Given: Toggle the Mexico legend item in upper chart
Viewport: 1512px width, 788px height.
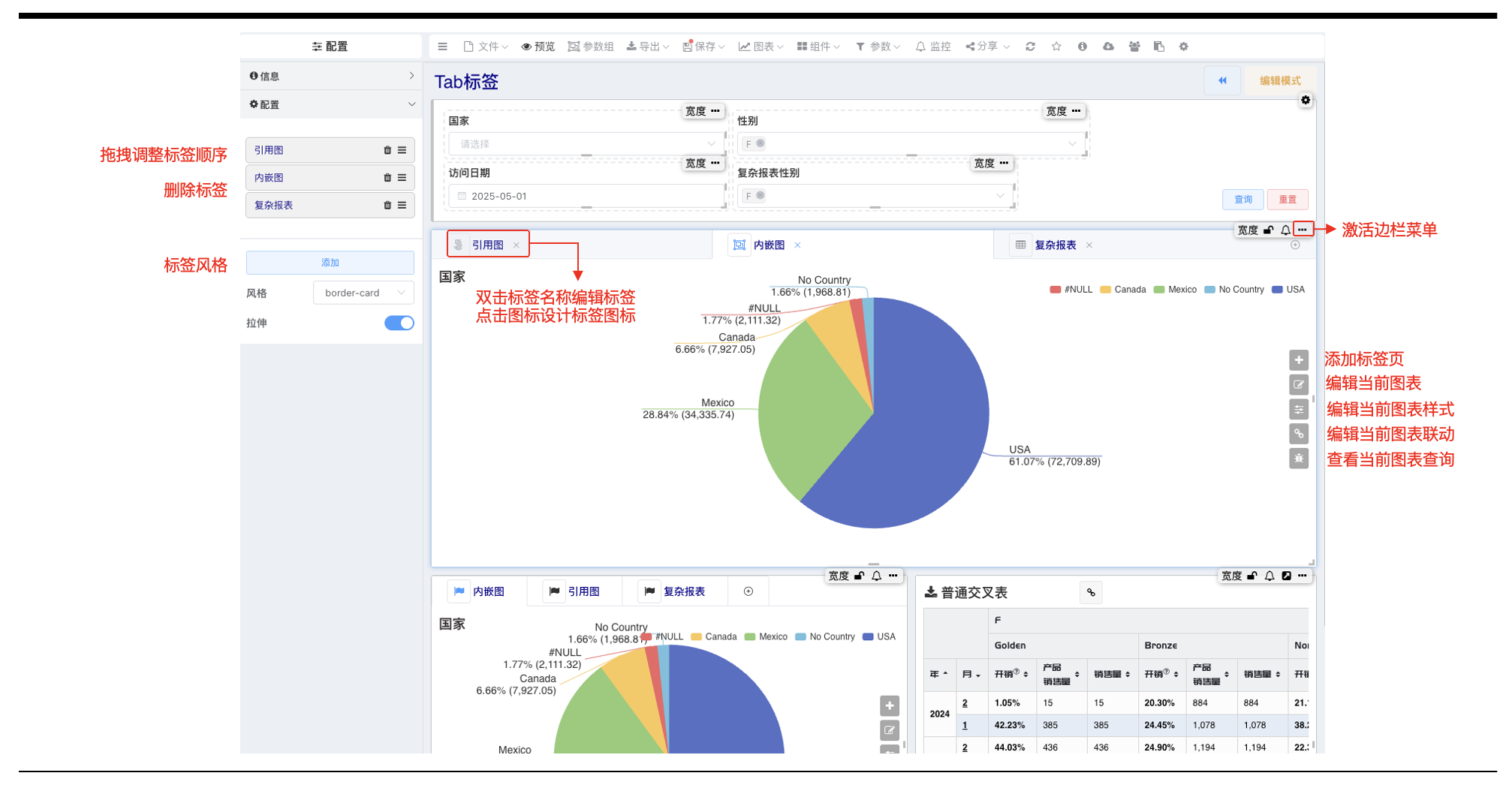Looking at the screenshot, I should coord(1175,290).
